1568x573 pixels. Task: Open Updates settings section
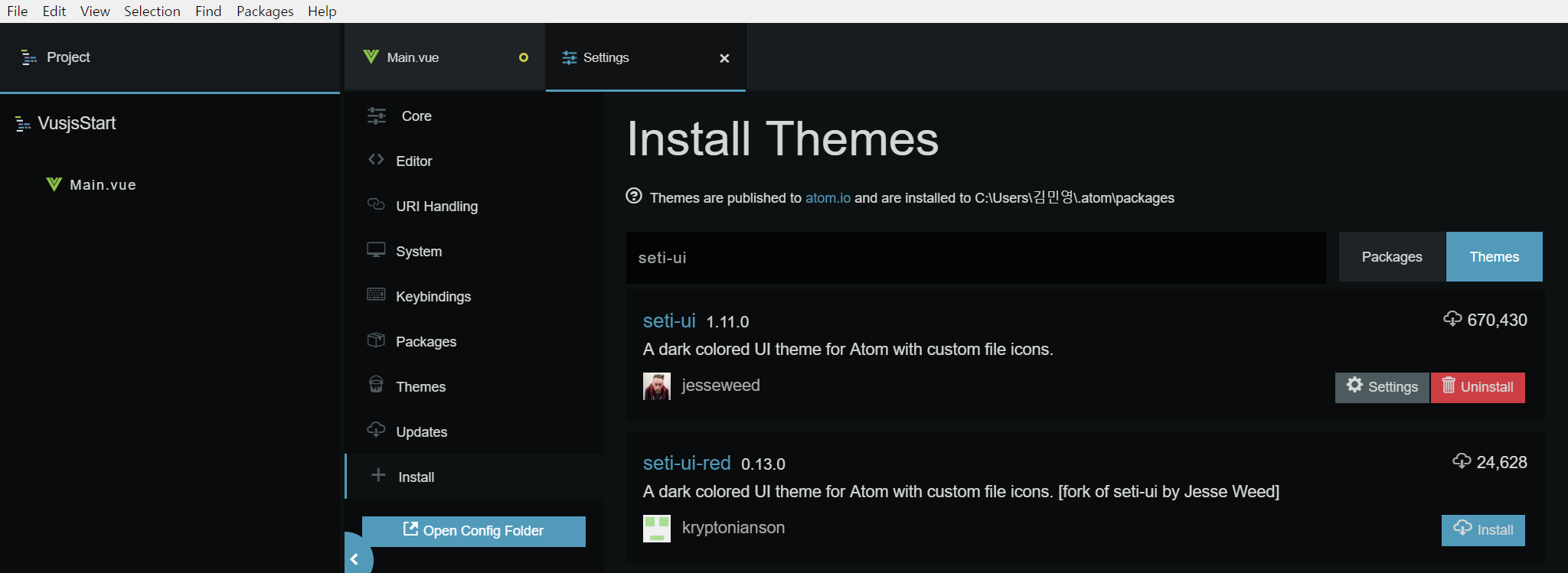coord(474,431)
